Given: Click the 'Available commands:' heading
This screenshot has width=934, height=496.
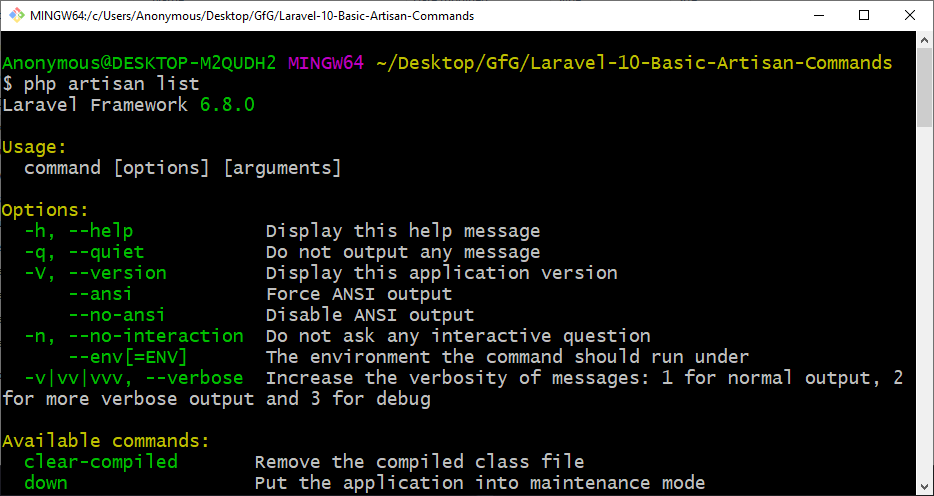Looking at the screenshot, I should tap(105, 441).
